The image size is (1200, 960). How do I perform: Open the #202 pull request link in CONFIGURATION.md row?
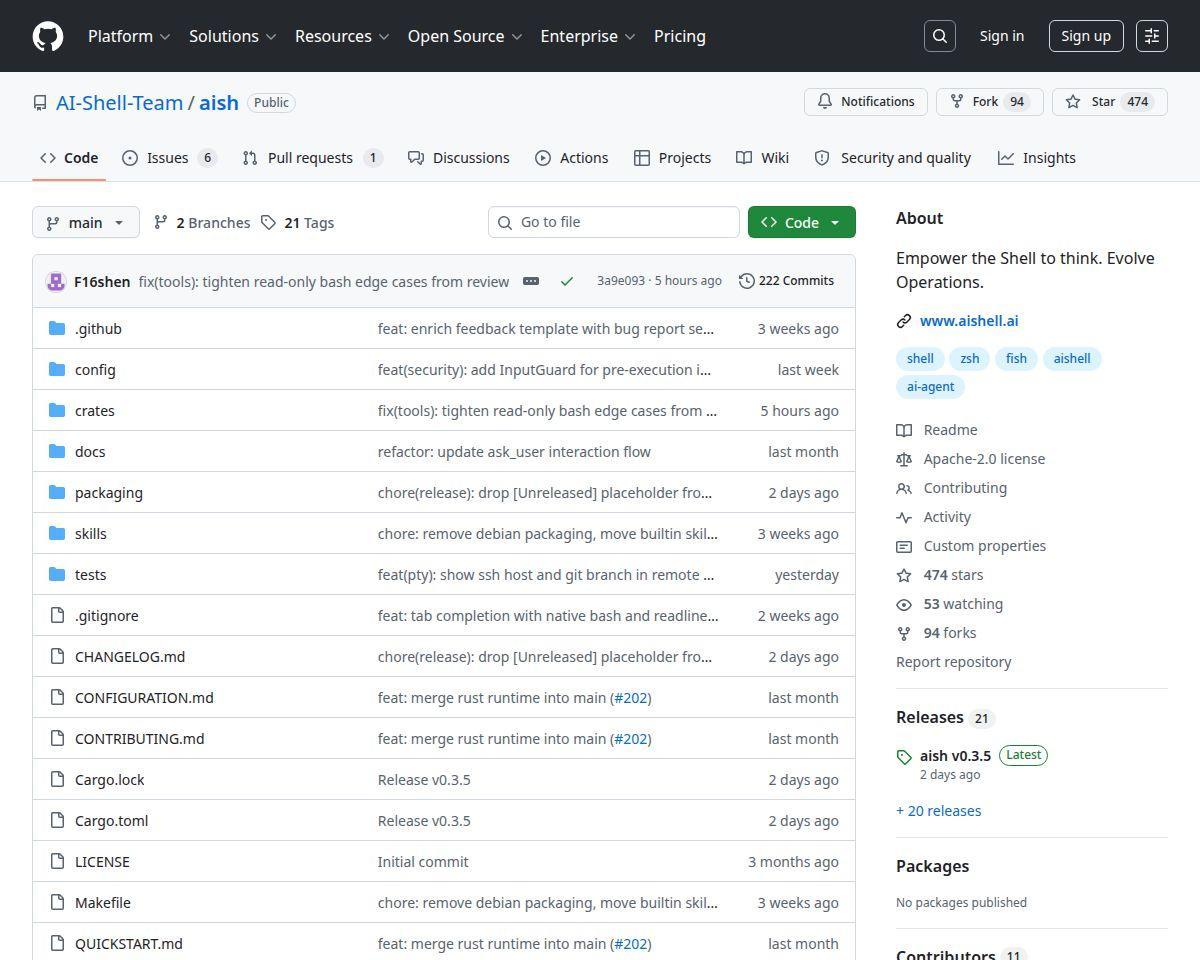click(631, 698)
